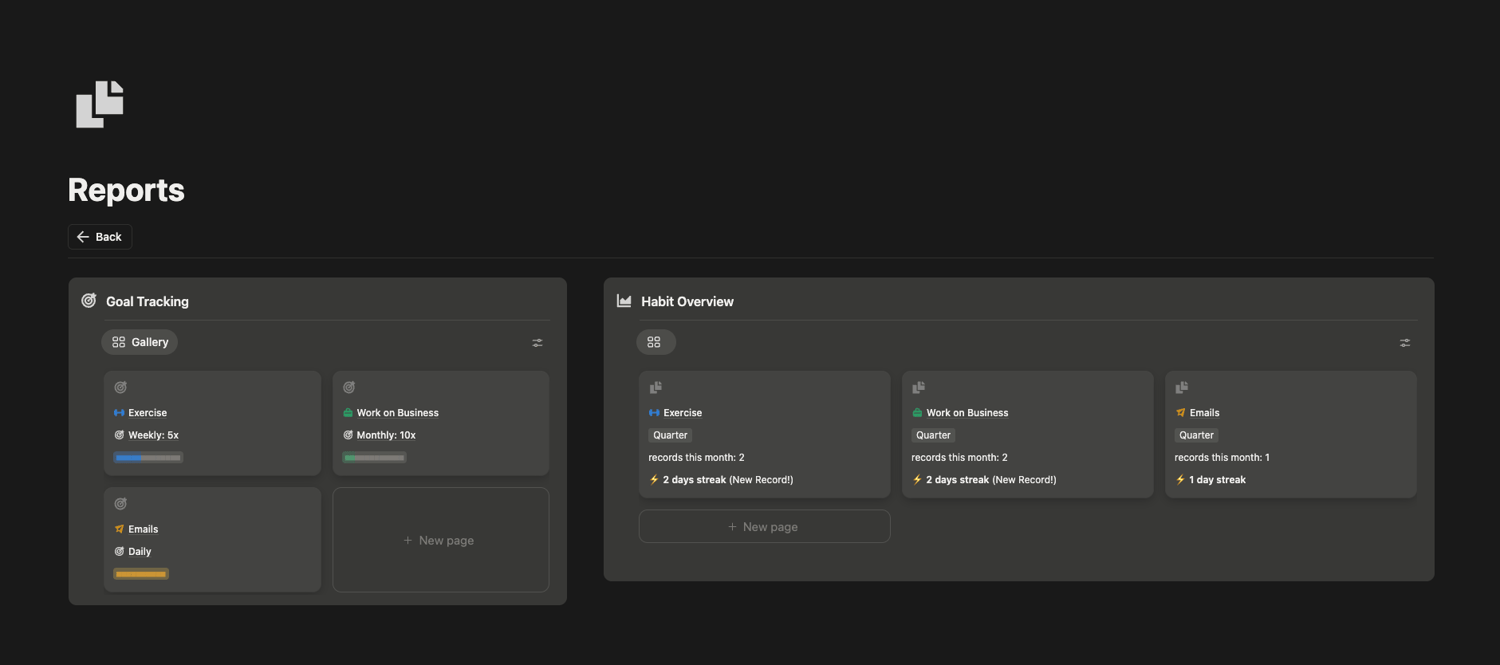1500x665 pixels.
Task: Open Habit Overview view settings sliders icon
Action: point(1405,343)
